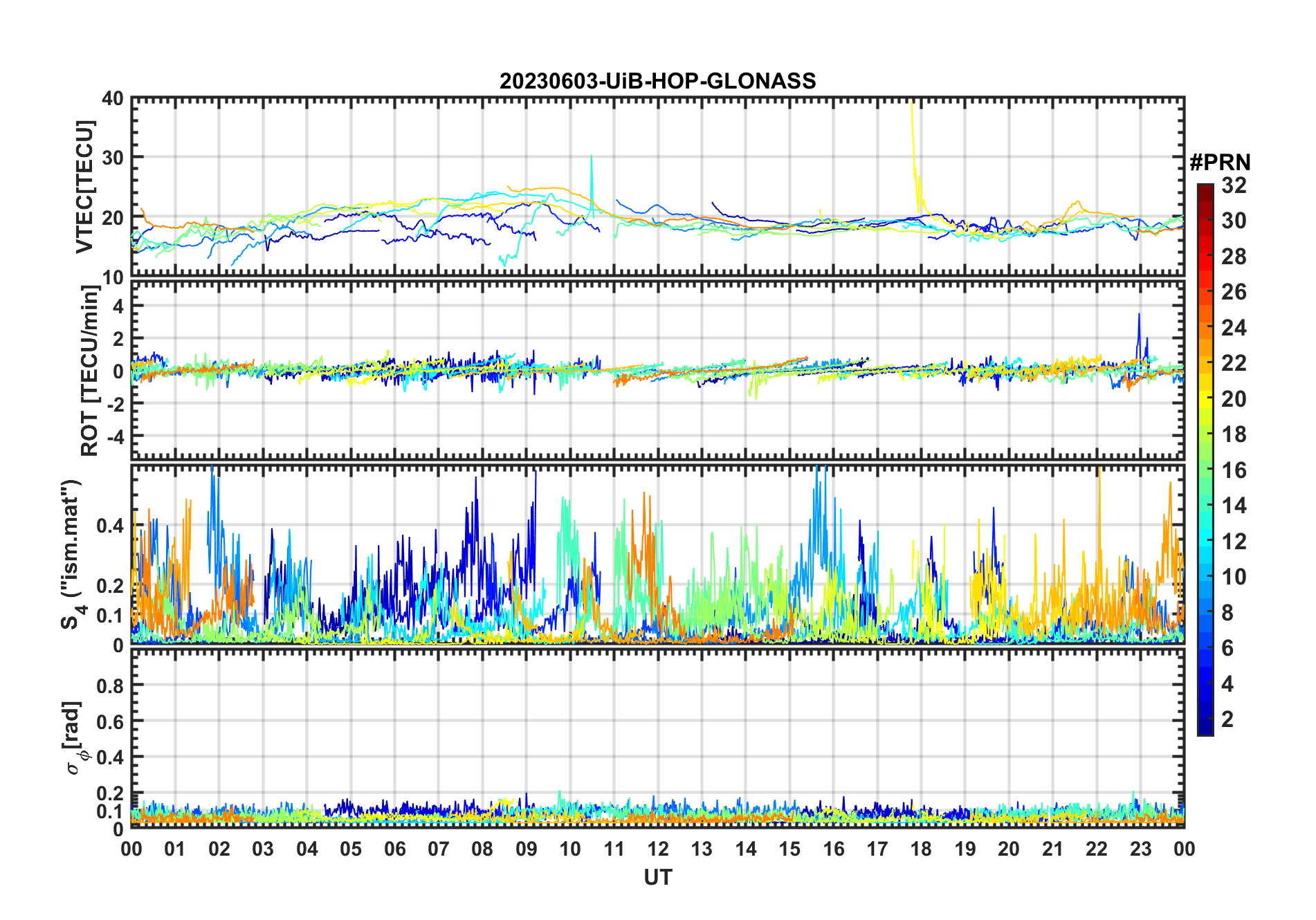Click the 0.8 tick on the sigma phi axis
The width and height of the screenshot is (1316, 920).
pos(109,686)
